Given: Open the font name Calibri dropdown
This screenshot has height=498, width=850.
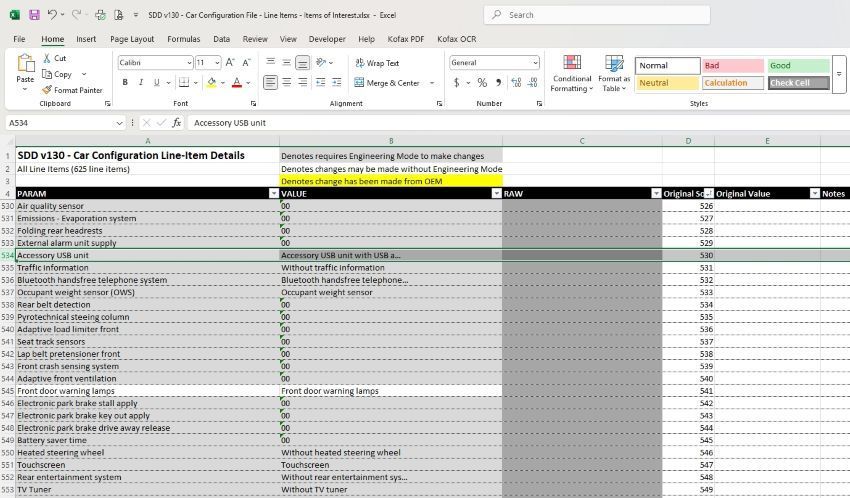Looking at the screenshot, I should 188,62.
